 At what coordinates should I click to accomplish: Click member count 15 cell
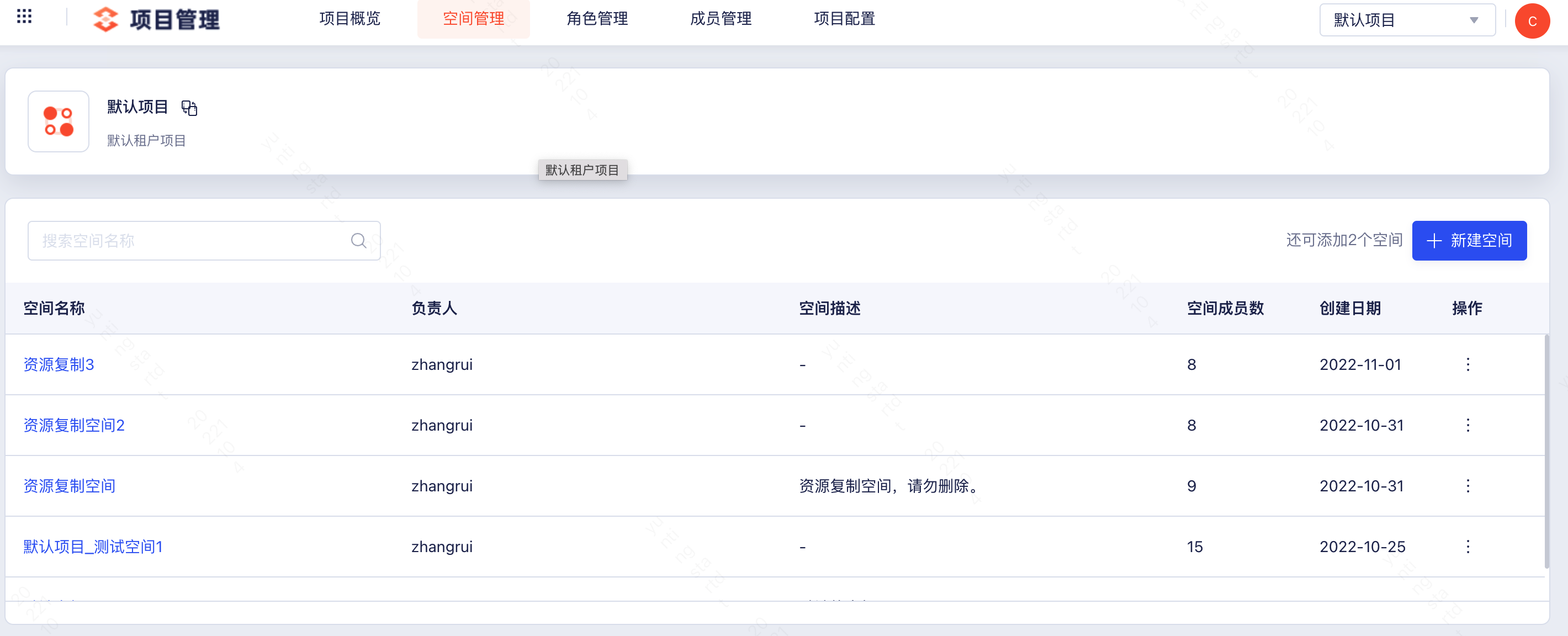pos(1195,547)
